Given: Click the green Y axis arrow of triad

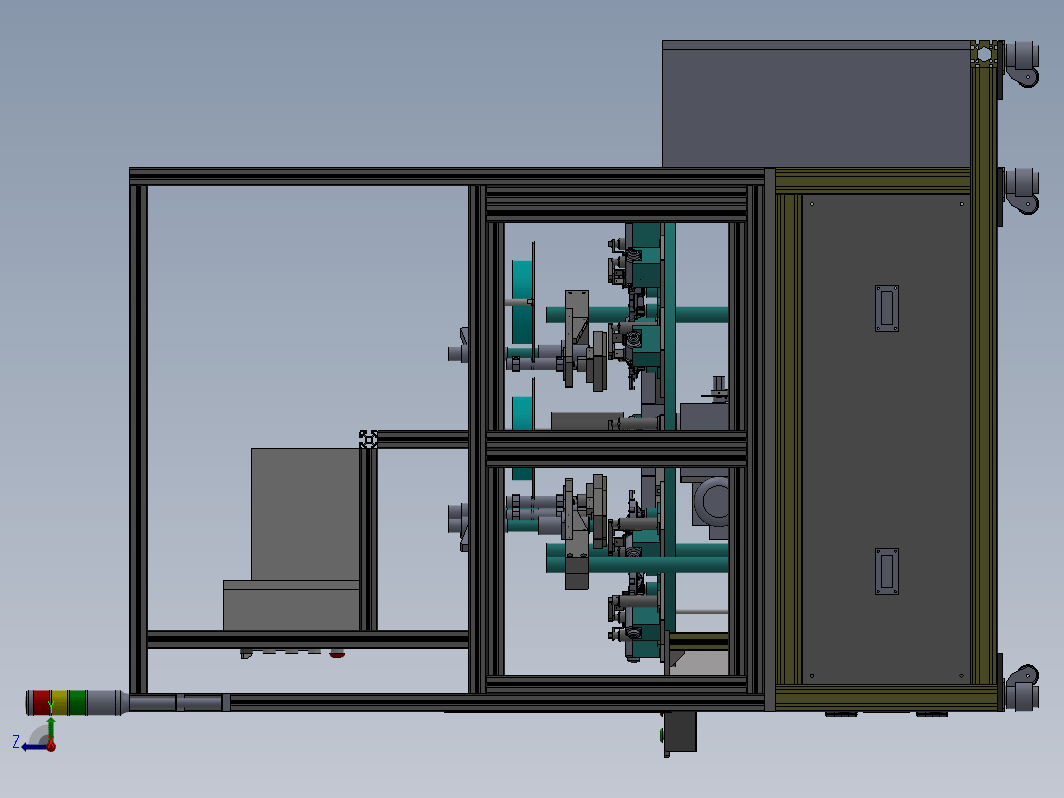Looking at the screenshot, I should coord(50,729).
